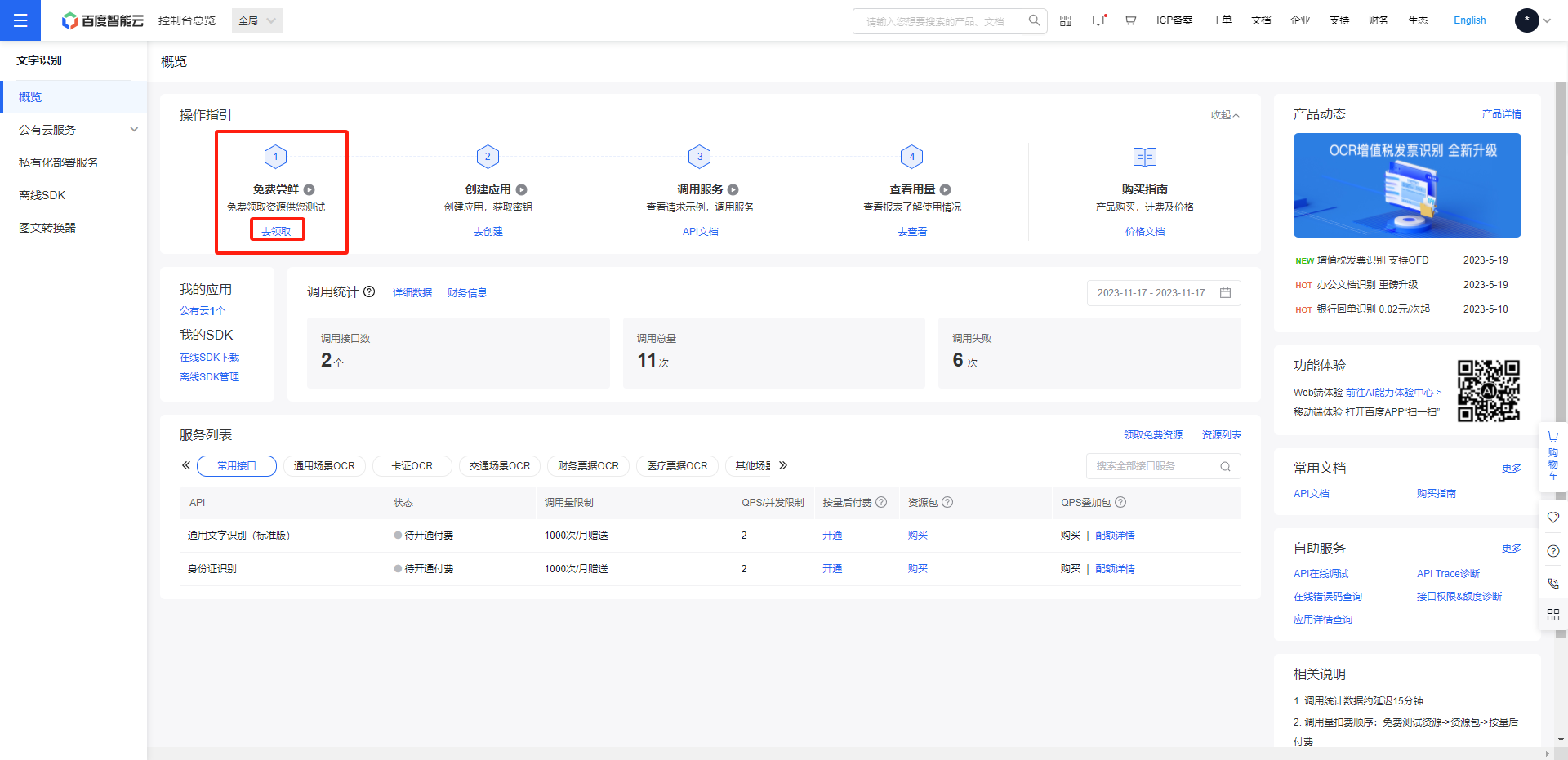Open 财务信息 link
The height and width of the screenshot is (760, 1568).
[467, 293]
